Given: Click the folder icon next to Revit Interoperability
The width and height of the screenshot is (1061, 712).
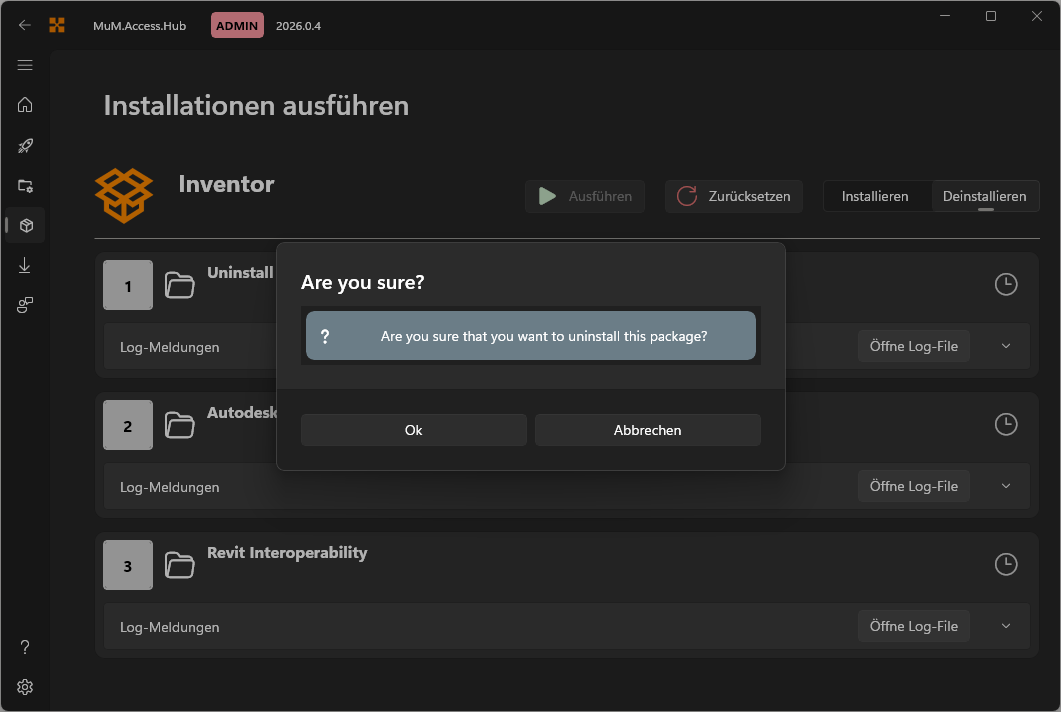Looking at the screenshot, I should [x=180, y=564].
